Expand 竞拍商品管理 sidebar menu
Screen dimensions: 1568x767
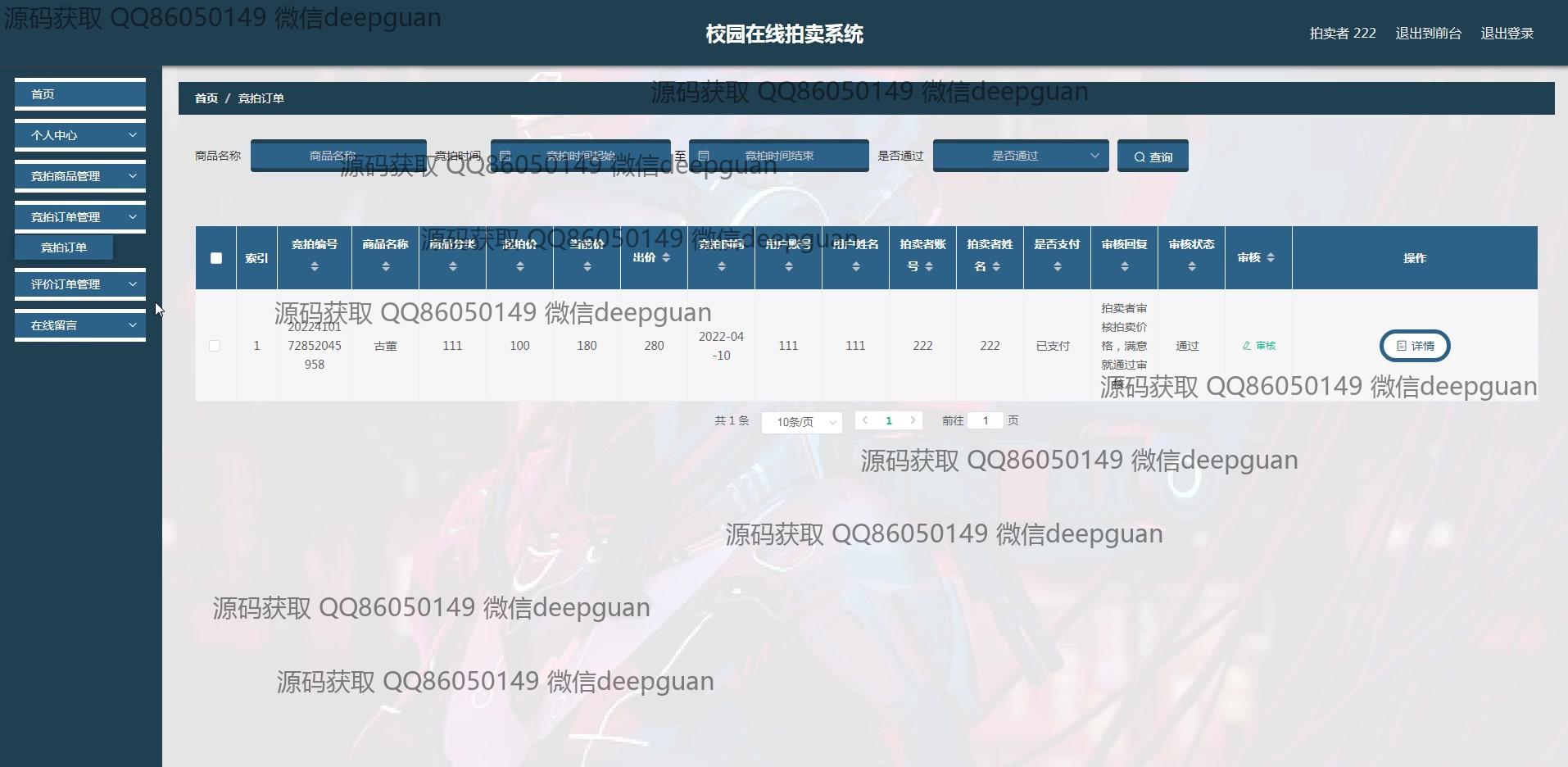[x=80, y=176]
